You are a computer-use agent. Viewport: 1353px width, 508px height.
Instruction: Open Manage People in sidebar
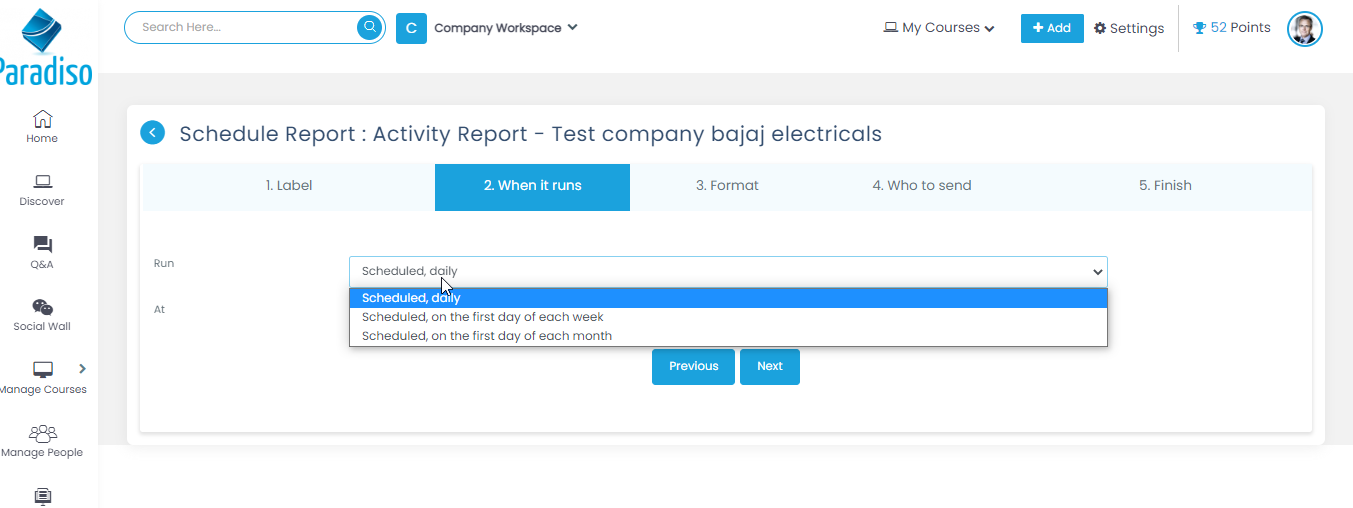click(42, 434)
